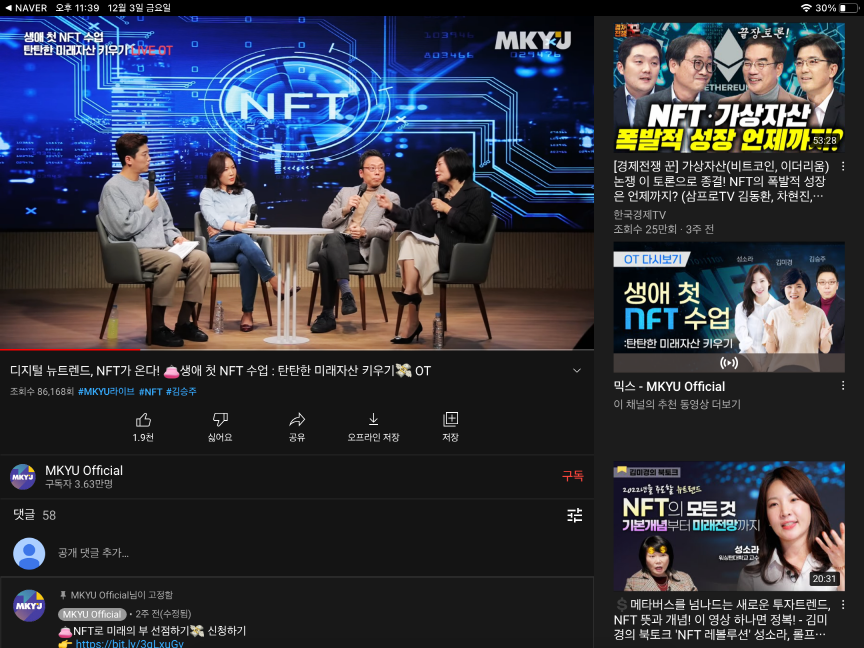Open options for 김미경의 북토크 video
This screenshot has width=864, height=648.
click(x=843, y=604)
